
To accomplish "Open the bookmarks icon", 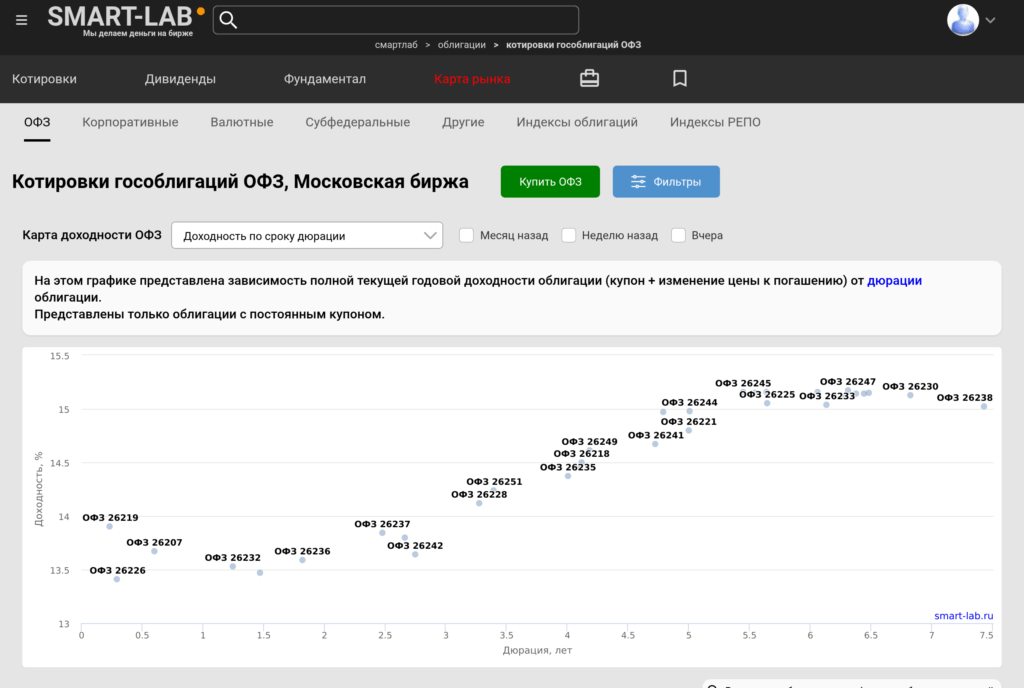I will (x=680, y=78).
